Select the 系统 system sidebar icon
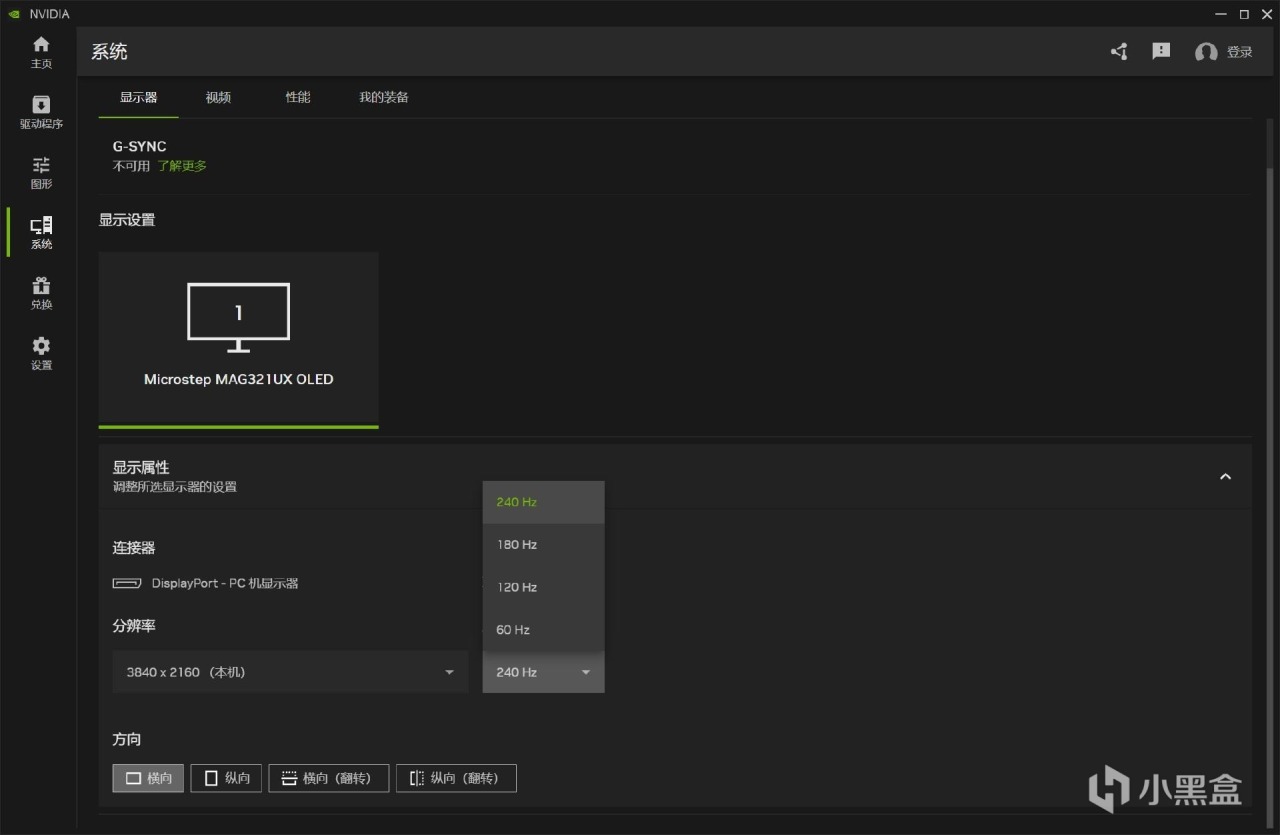 pyautogui.click(x=41, y=233)
